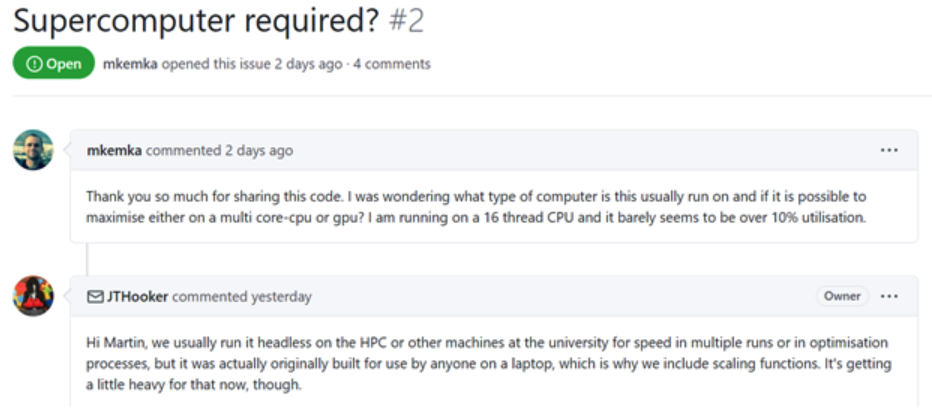The height and width of the screenshot is (411, 932).
Task: Click JTHooker's round avatar picture
Action: click(x=33, y=296)
